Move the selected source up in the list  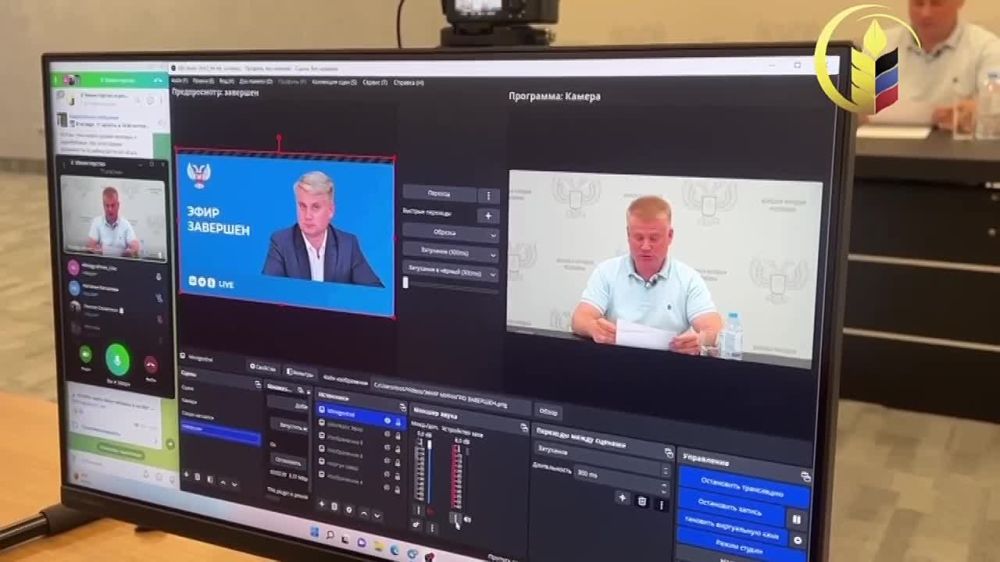click(364, 512)
